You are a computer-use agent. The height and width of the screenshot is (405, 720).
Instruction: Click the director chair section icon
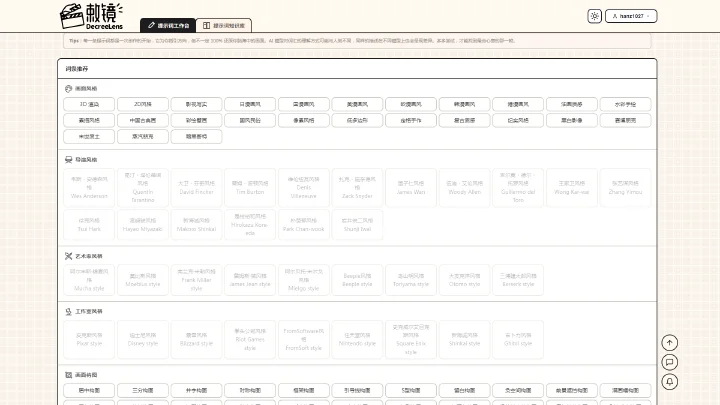tap(68, 160)
